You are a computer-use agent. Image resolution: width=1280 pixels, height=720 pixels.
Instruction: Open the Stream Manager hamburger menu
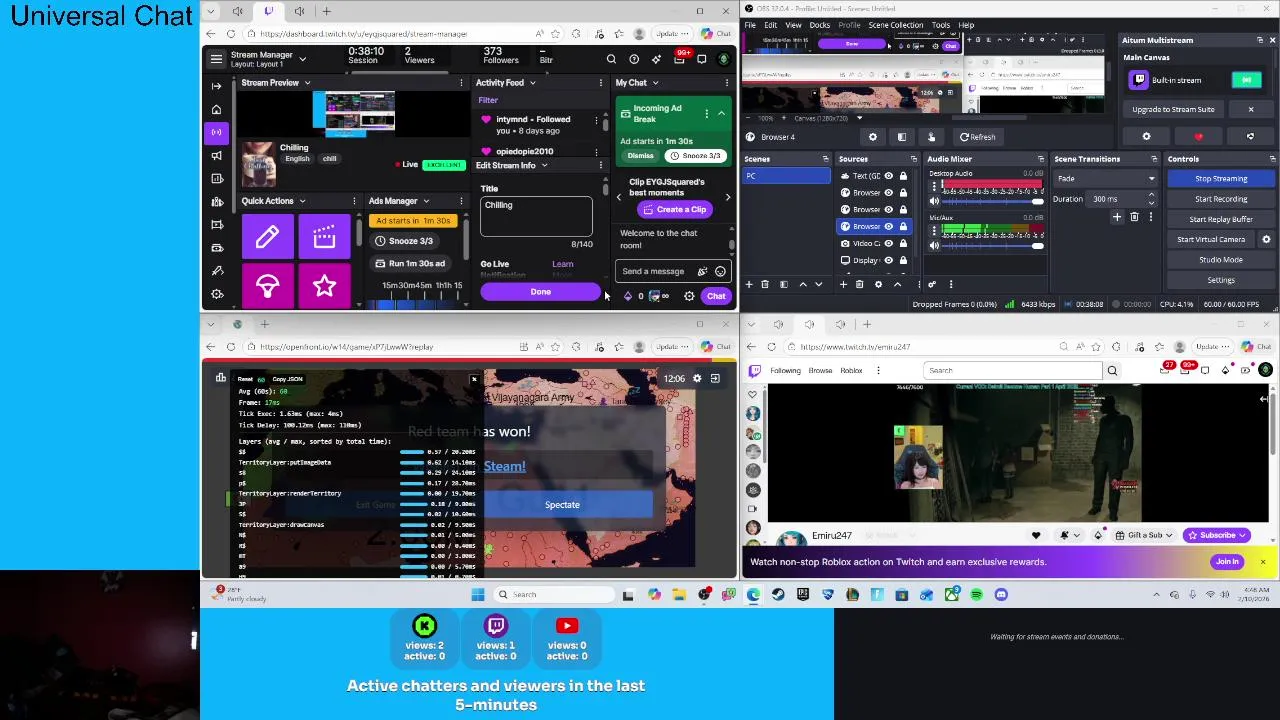[x=216, y=59]
